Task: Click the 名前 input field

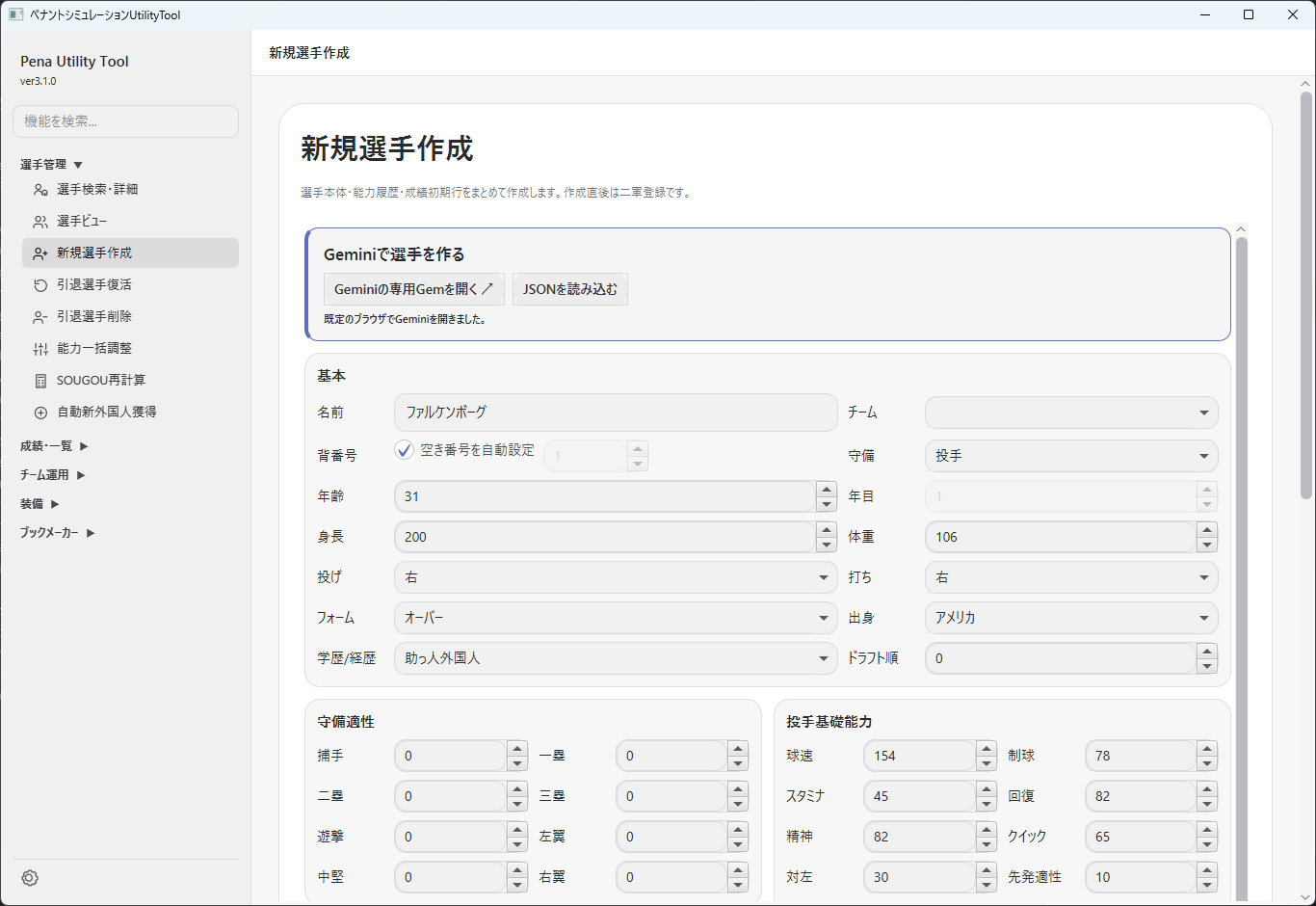Action: pyautogui.click(x=616, y=413)
